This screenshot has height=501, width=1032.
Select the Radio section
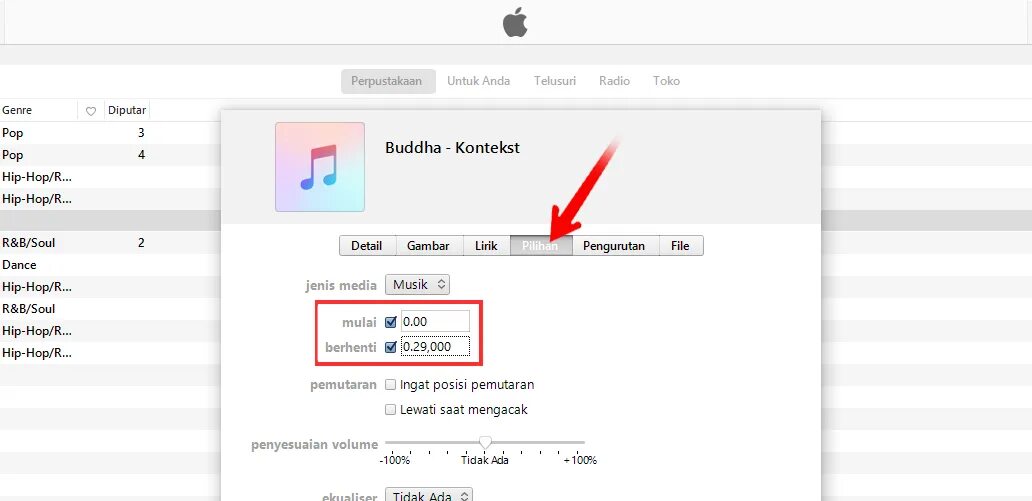[614, 81]
